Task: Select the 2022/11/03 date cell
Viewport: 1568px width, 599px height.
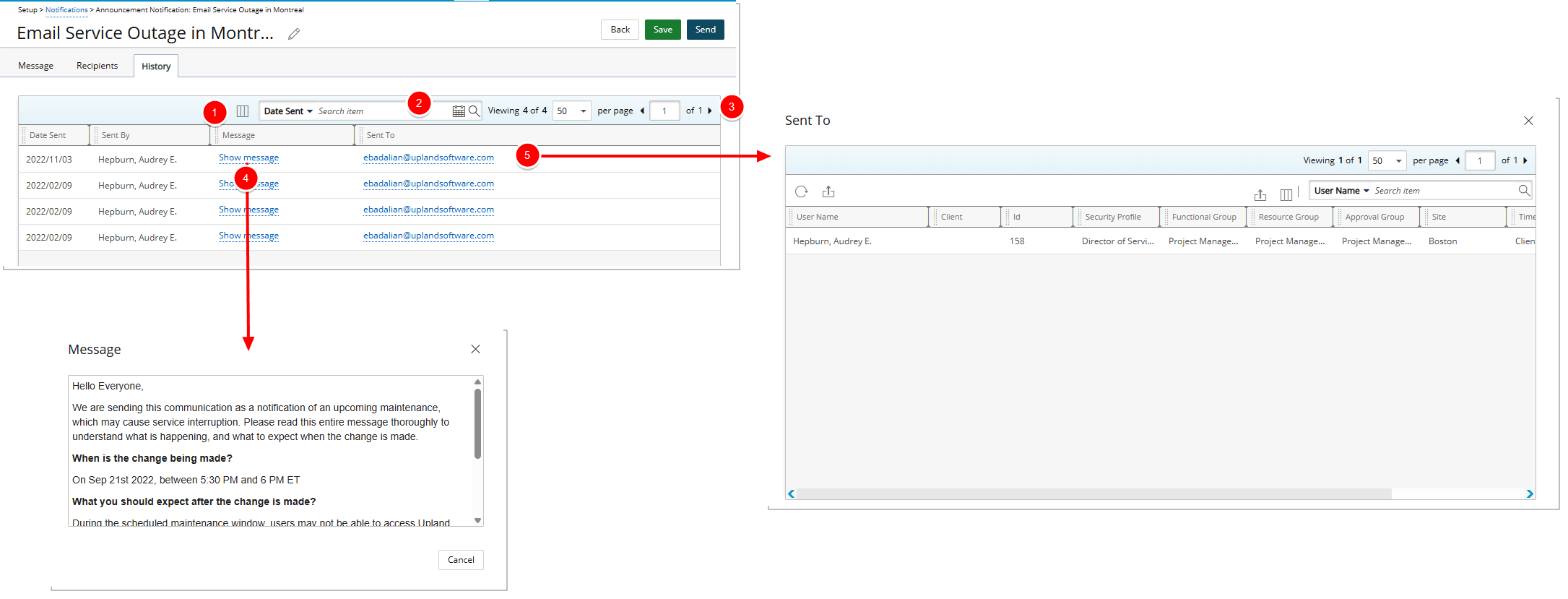Action: (49, 160)
